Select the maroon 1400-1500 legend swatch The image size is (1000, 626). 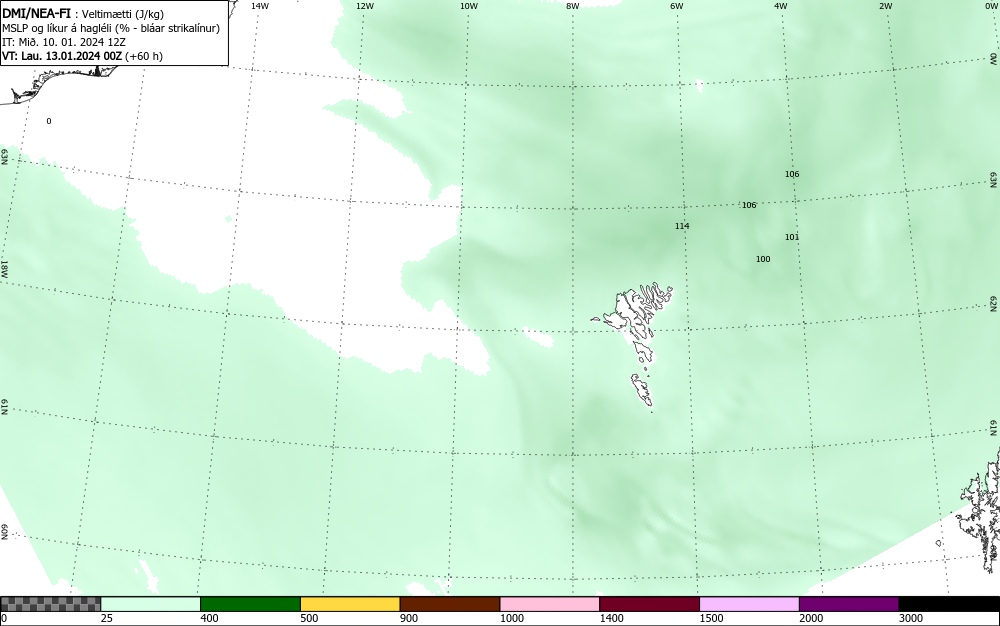649,604
